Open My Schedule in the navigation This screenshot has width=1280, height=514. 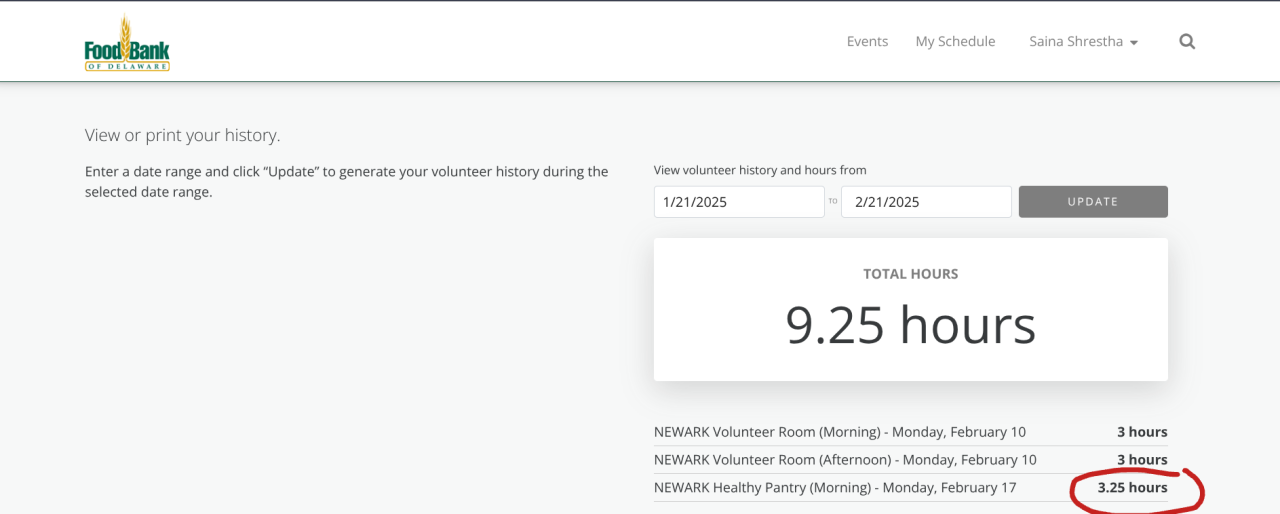pyautogui.click(x=955, y=42)
